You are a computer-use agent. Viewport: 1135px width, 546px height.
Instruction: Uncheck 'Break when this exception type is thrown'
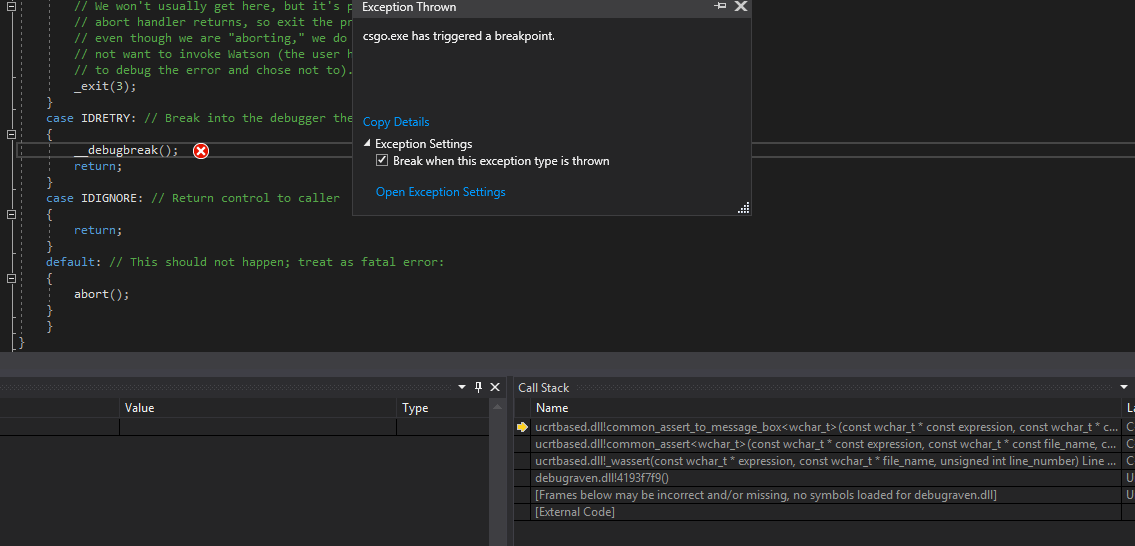[382, 161]
